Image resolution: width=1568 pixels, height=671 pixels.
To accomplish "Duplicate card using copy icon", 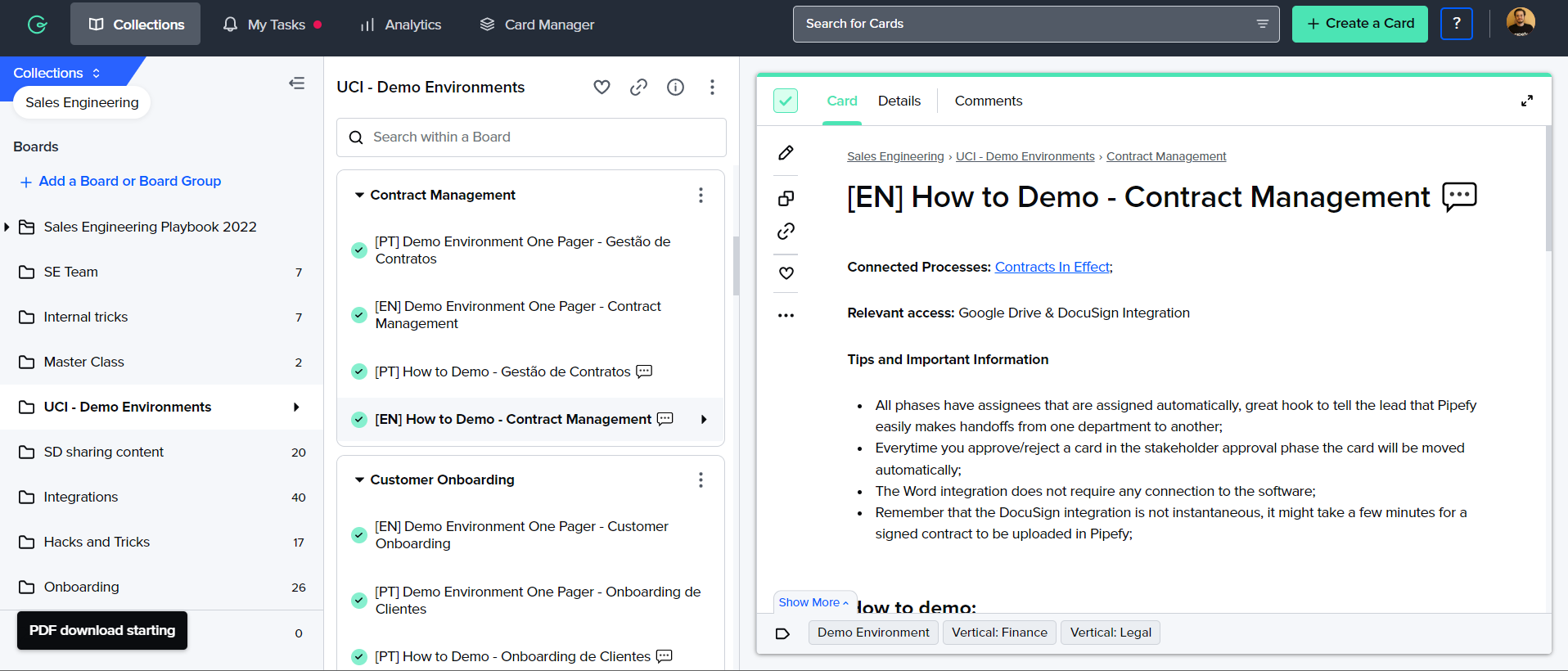I will (786, 198).
